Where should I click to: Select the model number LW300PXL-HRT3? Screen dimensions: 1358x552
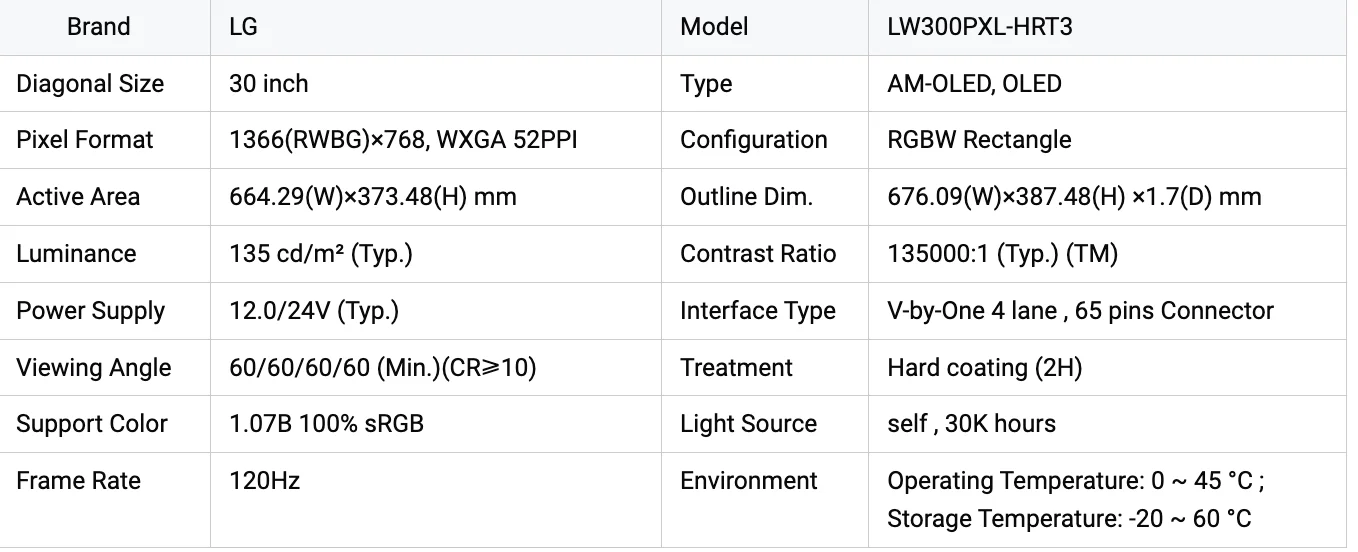(x=979, y=27)
